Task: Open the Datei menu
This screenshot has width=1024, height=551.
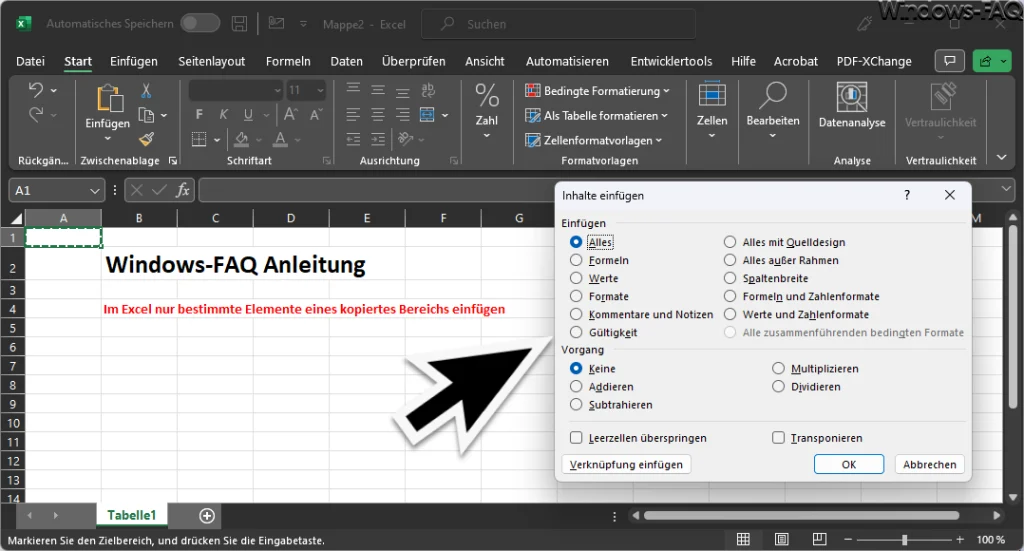Action: pyautogui.click(x=30, y=61)
